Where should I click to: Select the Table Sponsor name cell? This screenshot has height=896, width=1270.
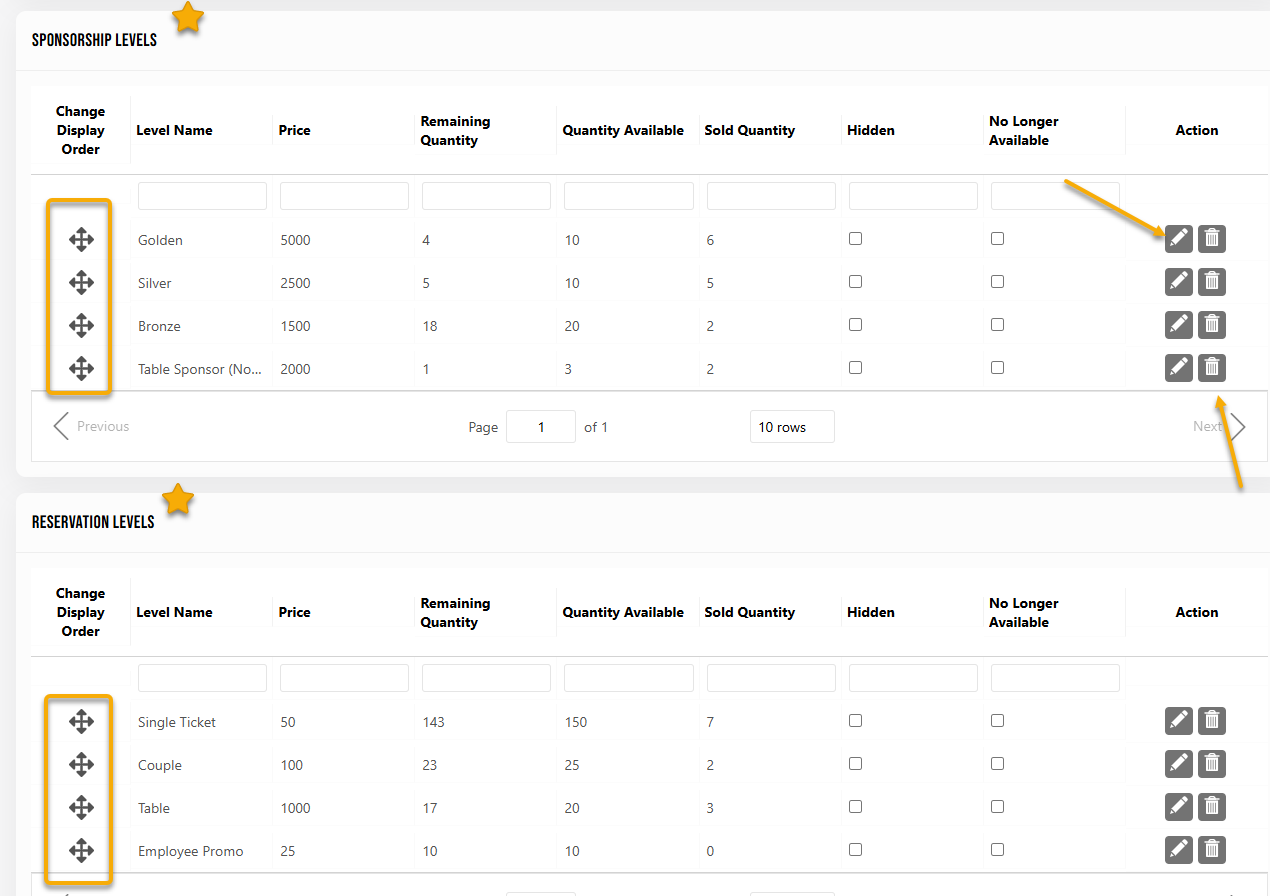(200, 369)
